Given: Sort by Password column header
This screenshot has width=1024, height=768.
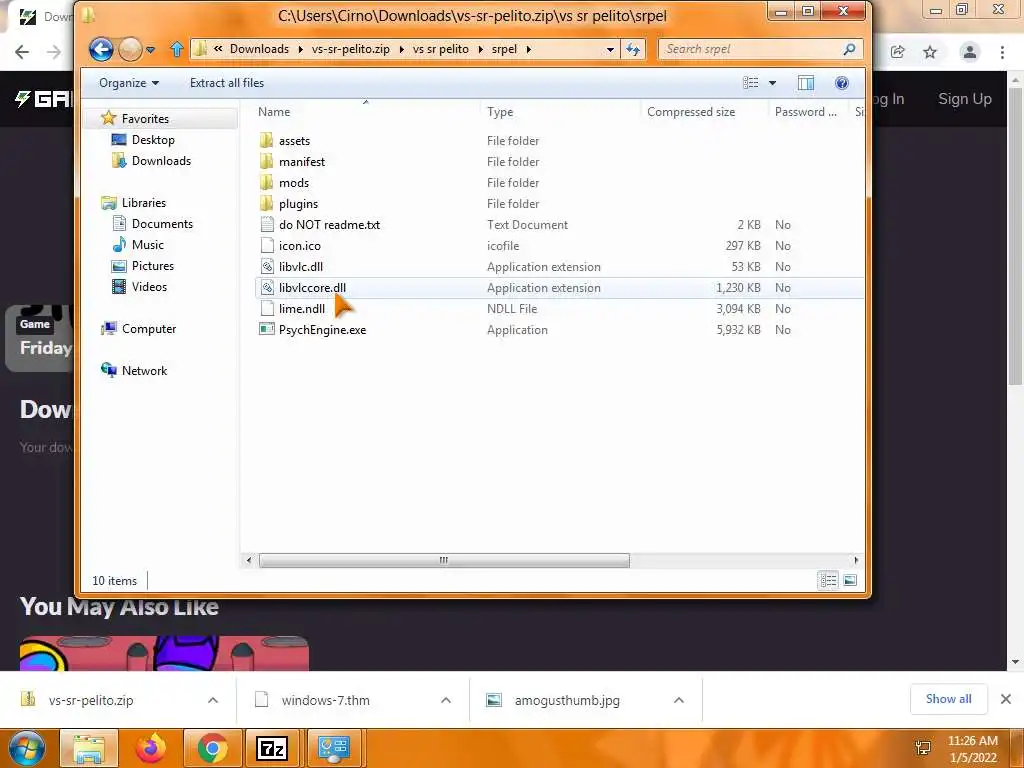Looking at the screenshot, I should click(805, 112).
